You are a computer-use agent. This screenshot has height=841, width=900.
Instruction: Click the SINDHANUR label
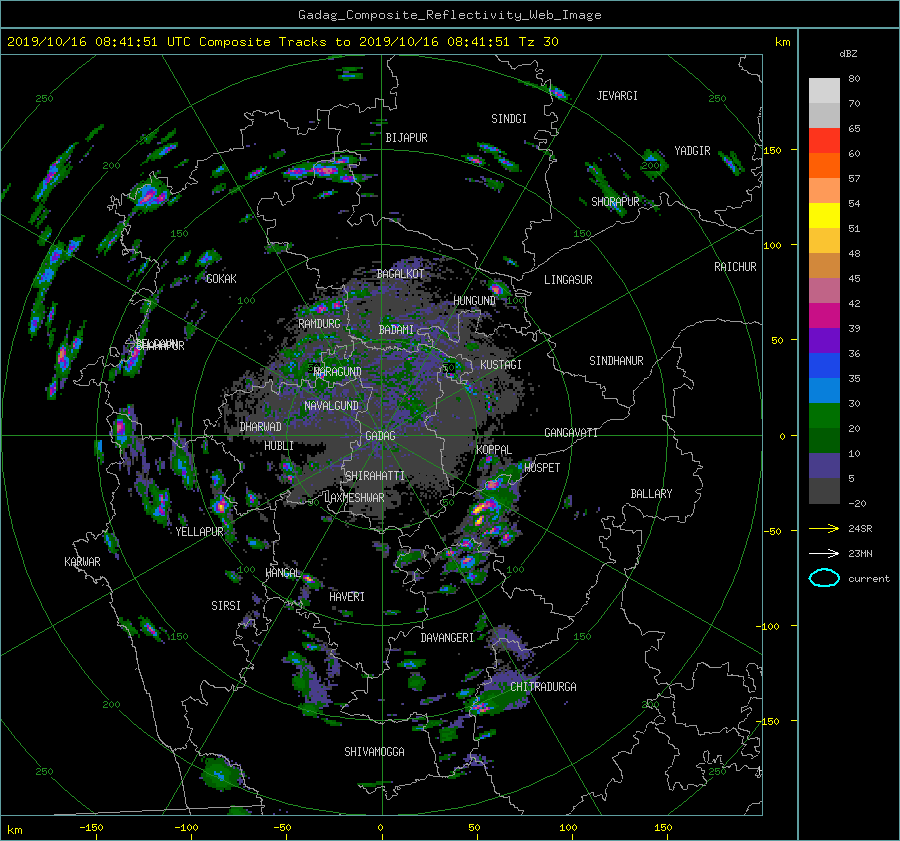coord(616,361)
